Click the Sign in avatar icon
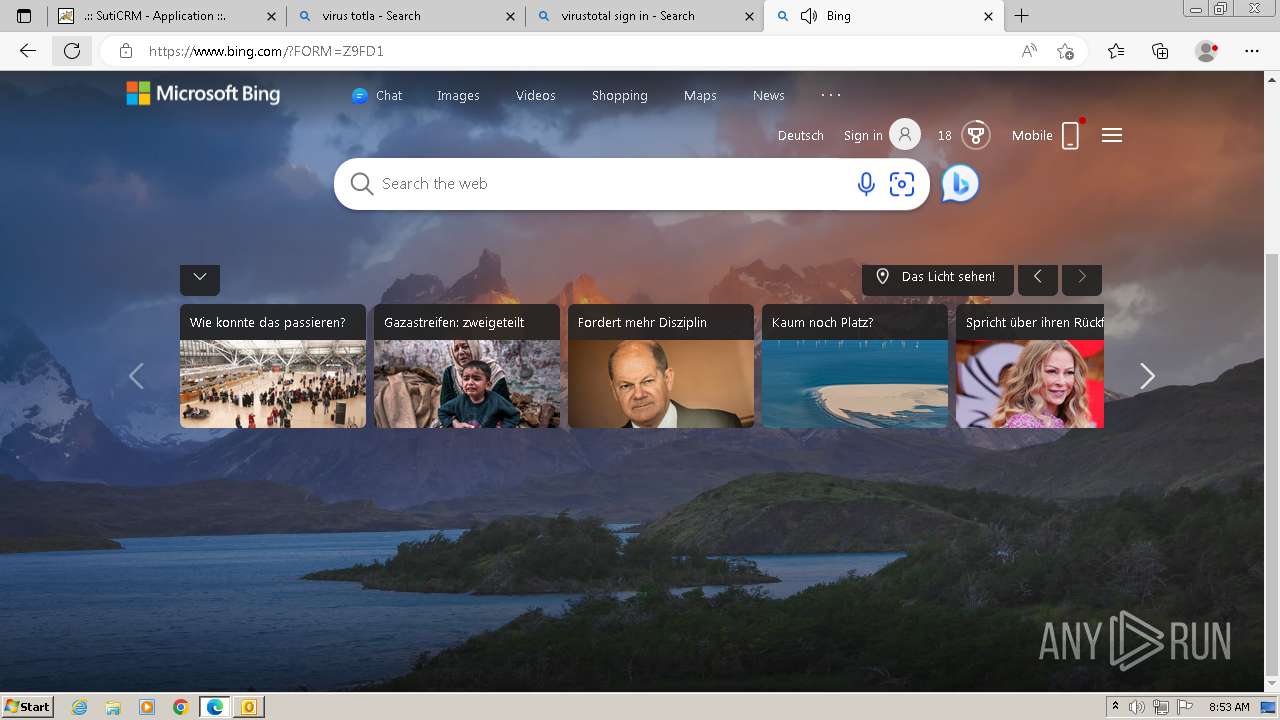Viewport: 1280px width, 720px height. 905,135
